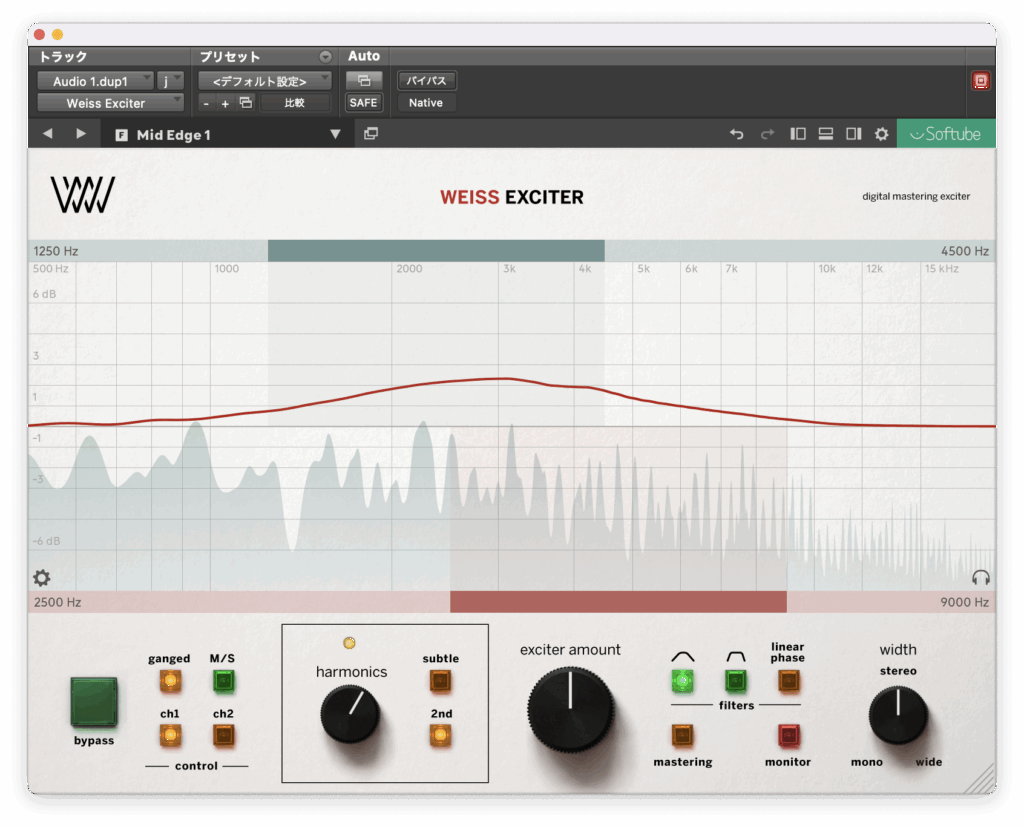1024x827 pixels.
Task: Open the insert position j selector
Action: (x=170, y=81)
